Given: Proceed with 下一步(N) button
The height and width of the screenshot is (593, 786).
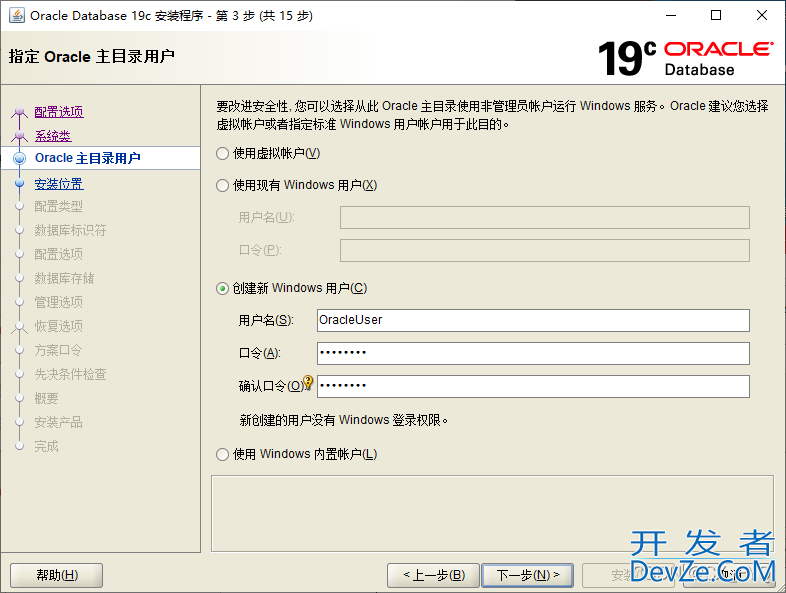Looking at the screenshot, I should tap(527, 575).
